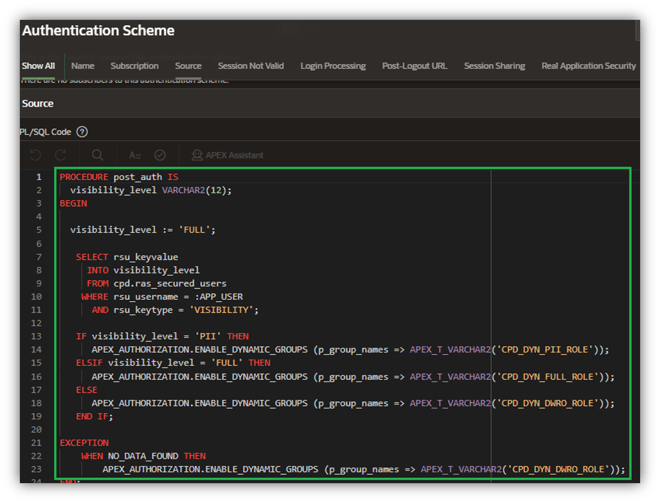Open the Session Sharing tab
The image size is (660, 503).
[x=494, y=66]
